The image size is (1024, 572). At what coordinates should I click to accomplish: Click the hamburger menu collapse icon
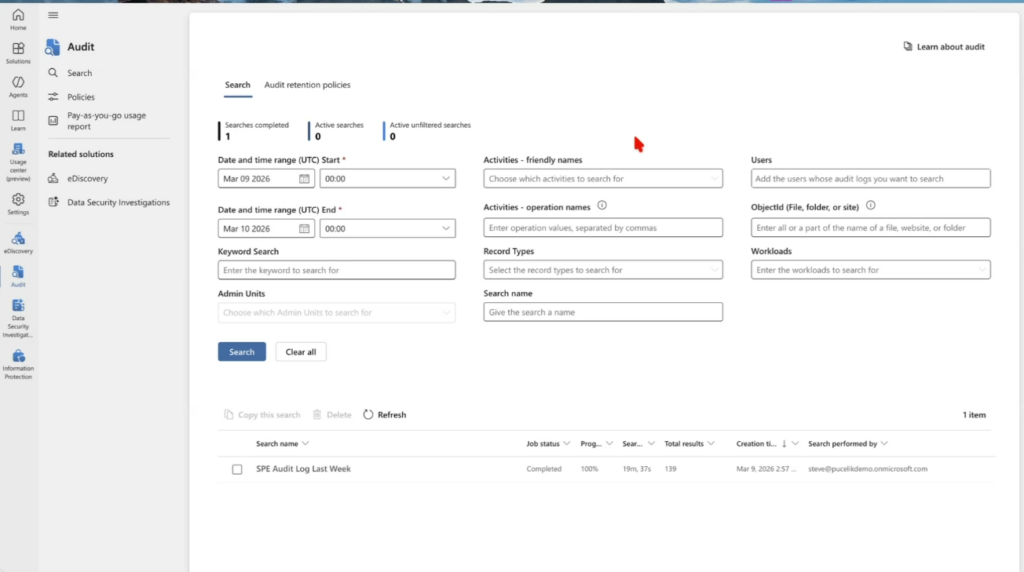53,15
